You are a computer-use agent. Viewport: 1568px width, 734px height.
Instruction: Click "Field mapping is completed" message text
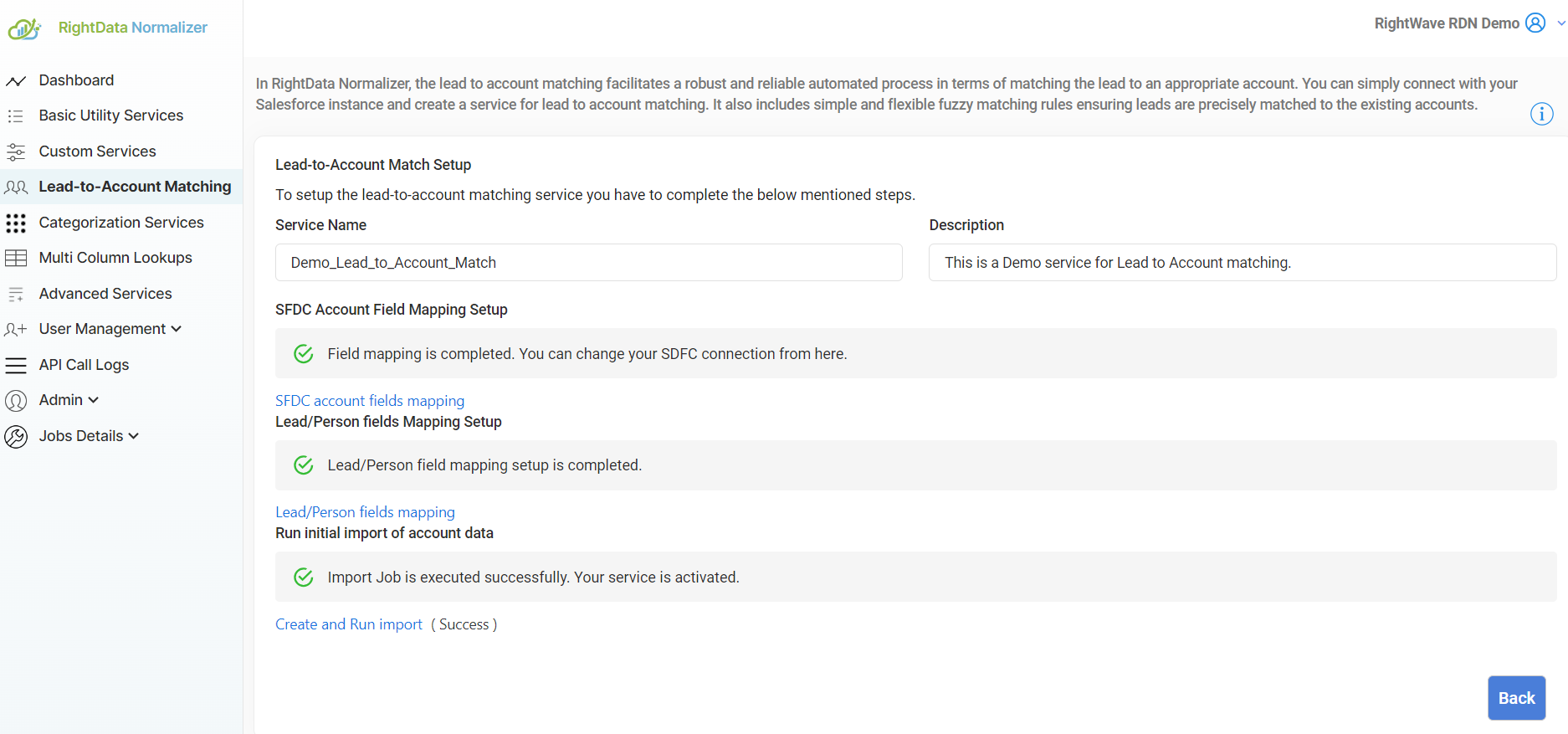tap(587, 354)
